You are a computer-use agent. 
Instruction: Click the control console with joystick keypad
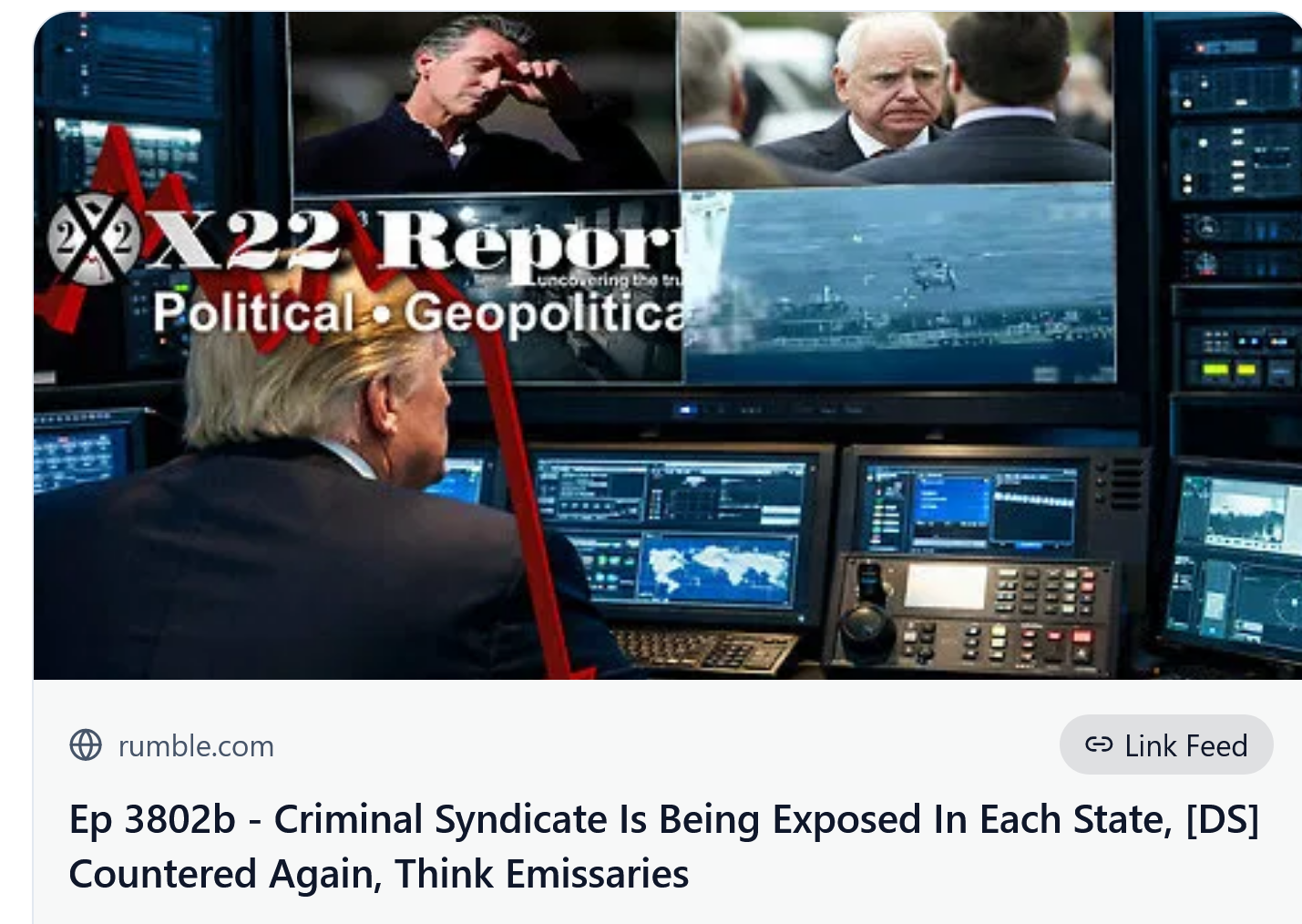coord(969,611)
